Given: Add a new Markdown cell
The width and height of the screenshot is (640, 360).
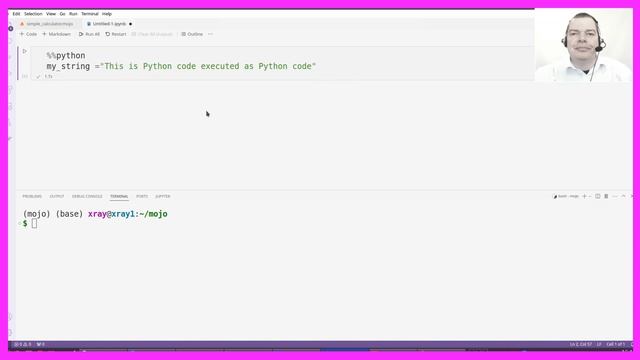Looking at the screenshot, I should tap(57, 34).
